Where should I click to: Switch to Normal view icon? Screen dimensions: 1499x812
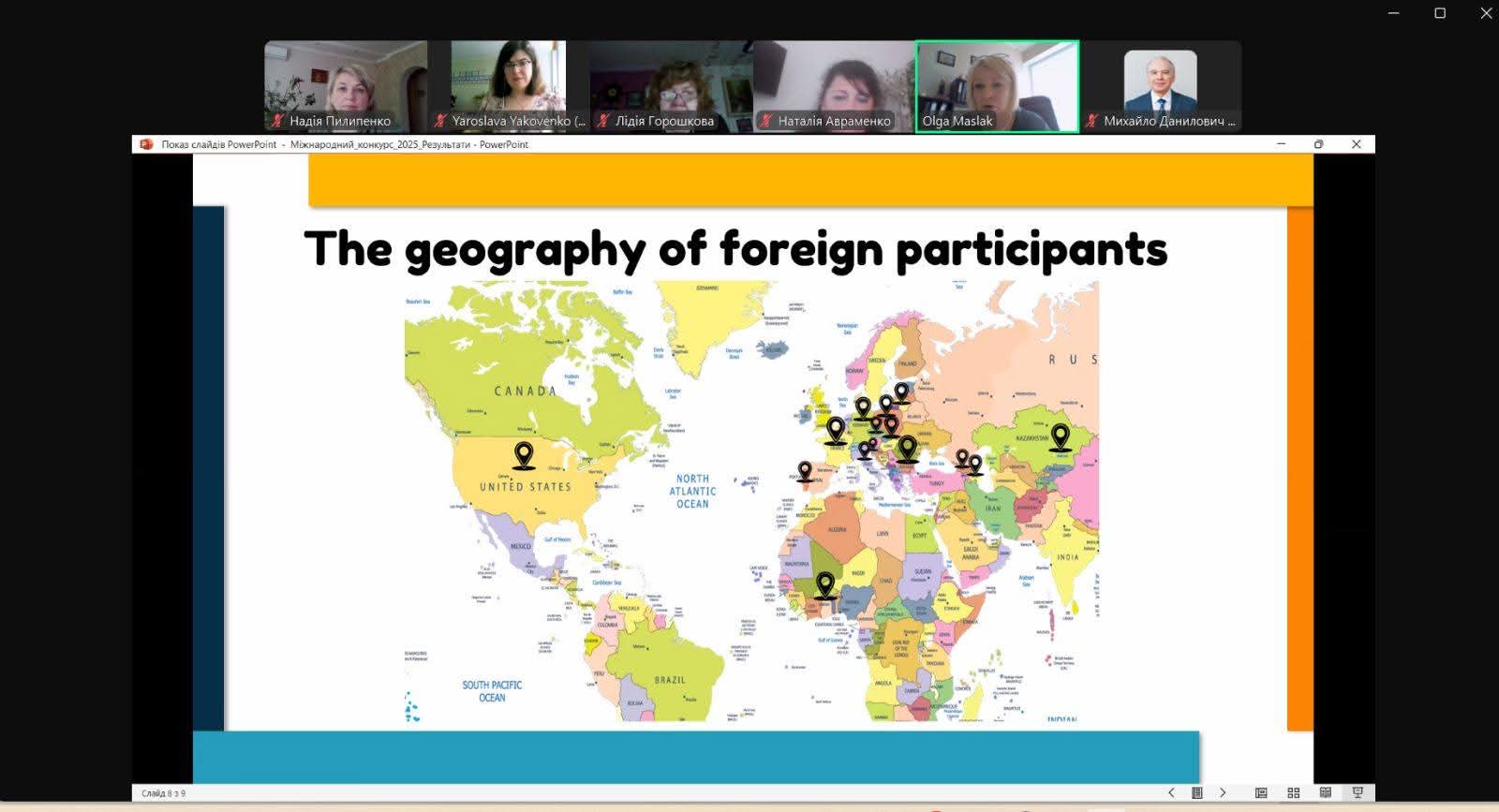click(1261, 792)
